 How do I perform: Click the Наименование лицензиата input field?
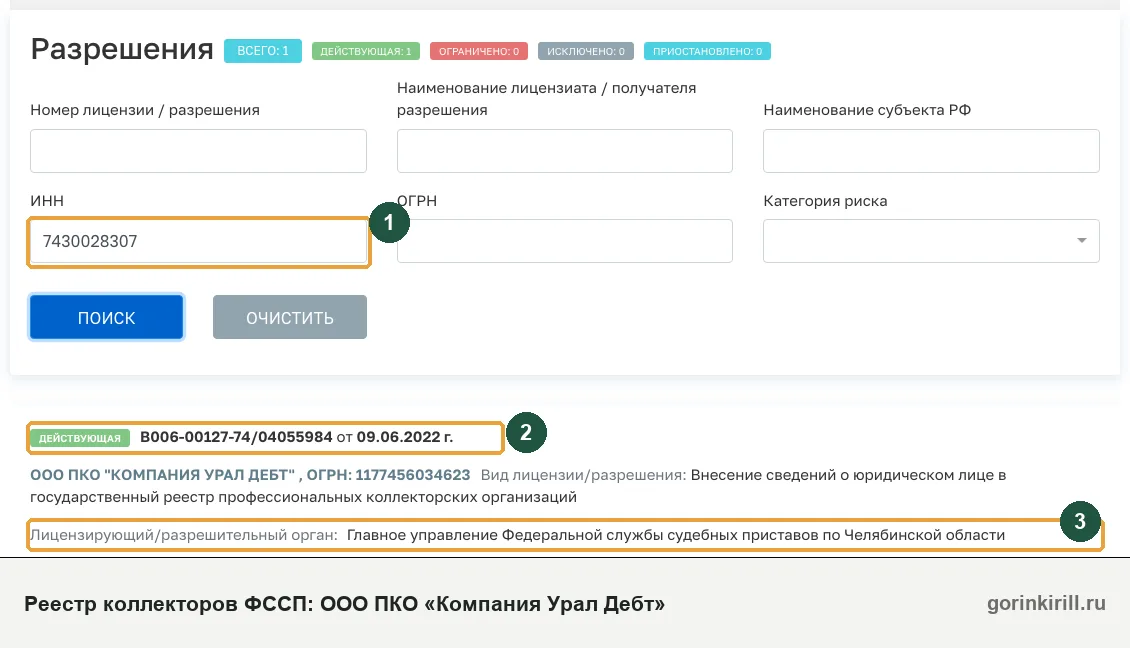point(564,151)
